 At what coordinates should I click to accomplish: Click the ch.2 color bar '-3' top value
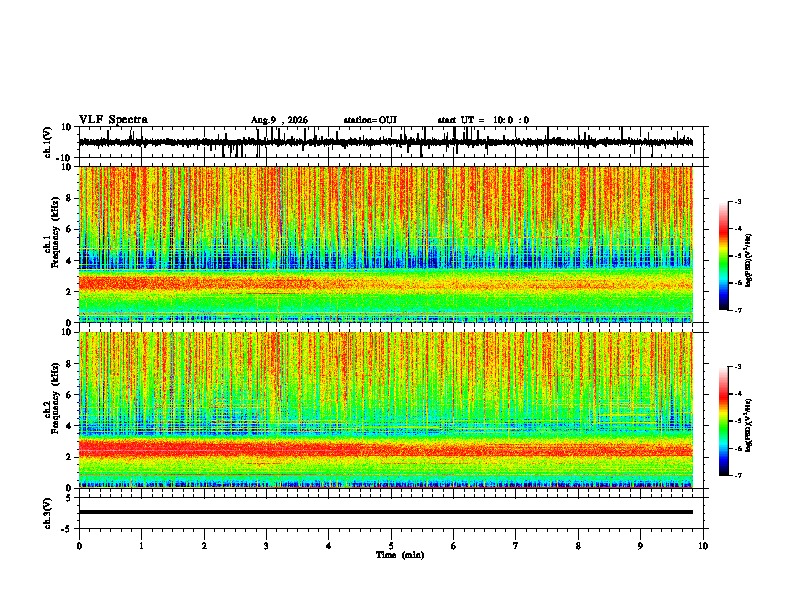738,367
